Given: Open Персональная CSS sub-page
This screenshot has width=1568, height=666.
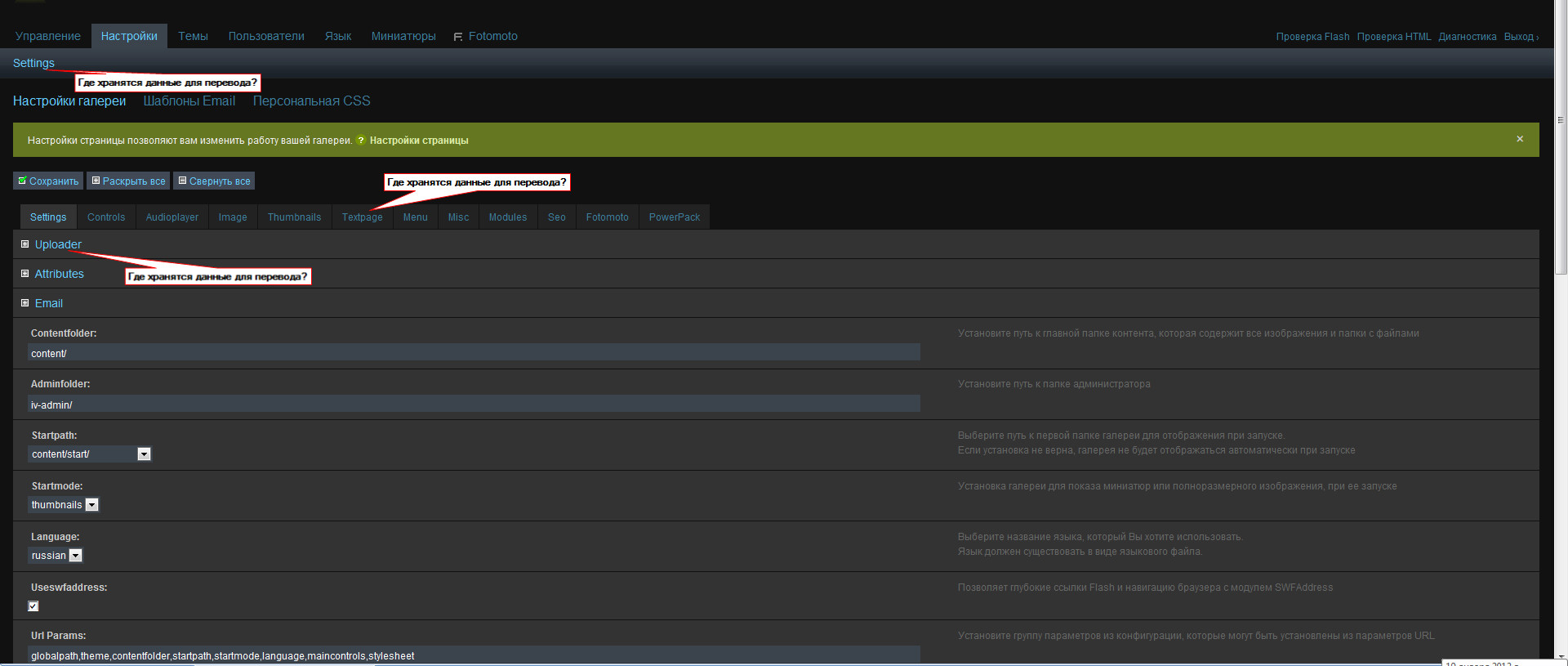Looking at the screenshot, I should click(x=311, y=101).
